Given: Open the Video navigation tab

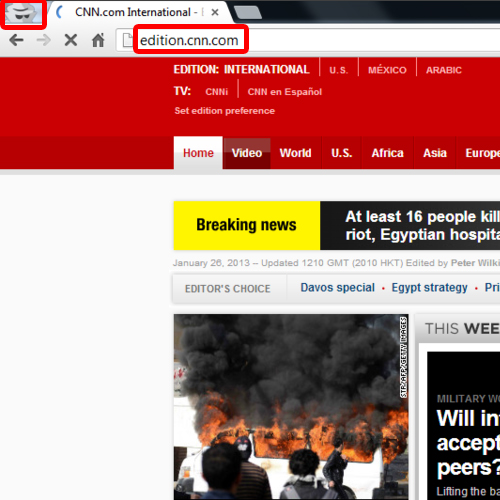Looking at the screenshot, I should pyautogui.click(x=247, y=153).
